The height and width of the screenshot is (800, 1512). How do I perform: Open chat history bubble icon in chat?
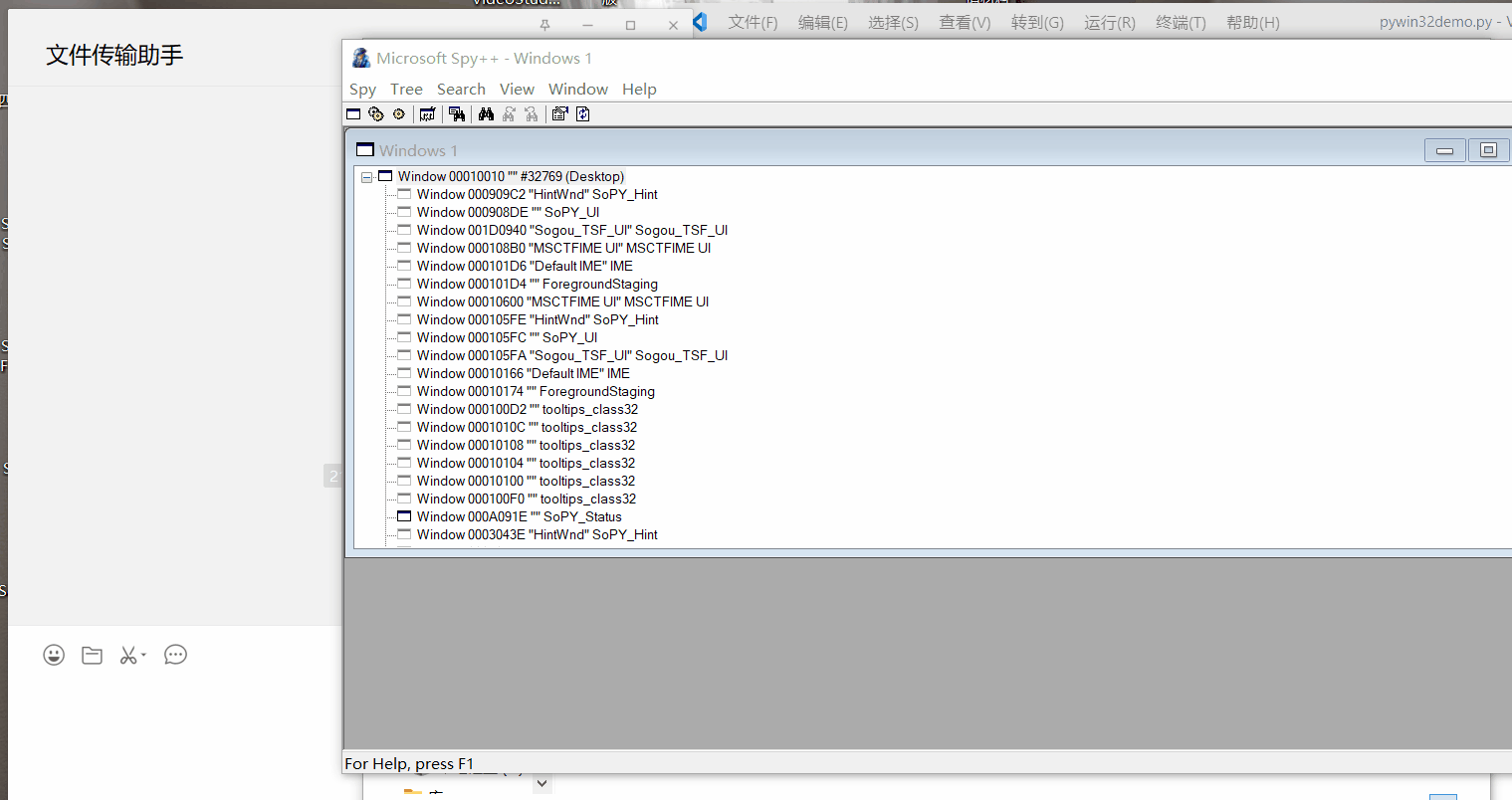pos(175,655)
